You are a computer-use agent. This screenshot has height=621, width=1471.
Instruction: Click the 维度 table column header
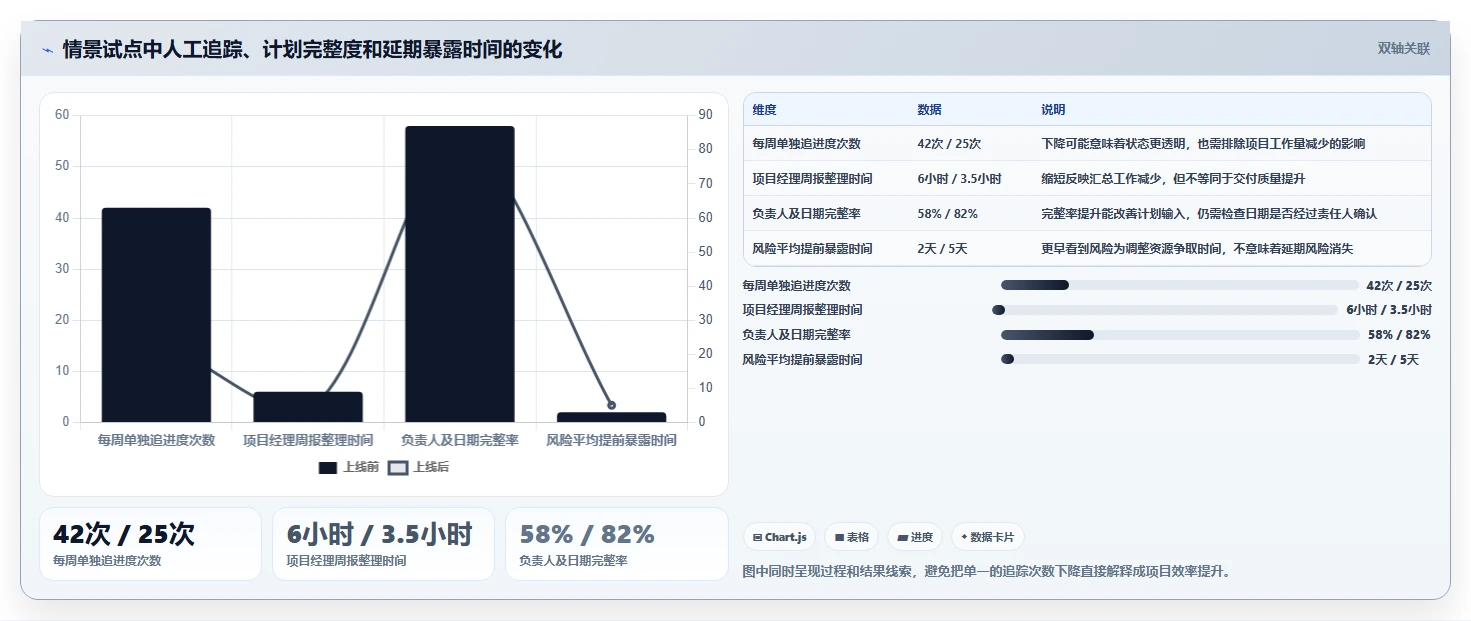(x=765, y=110)
